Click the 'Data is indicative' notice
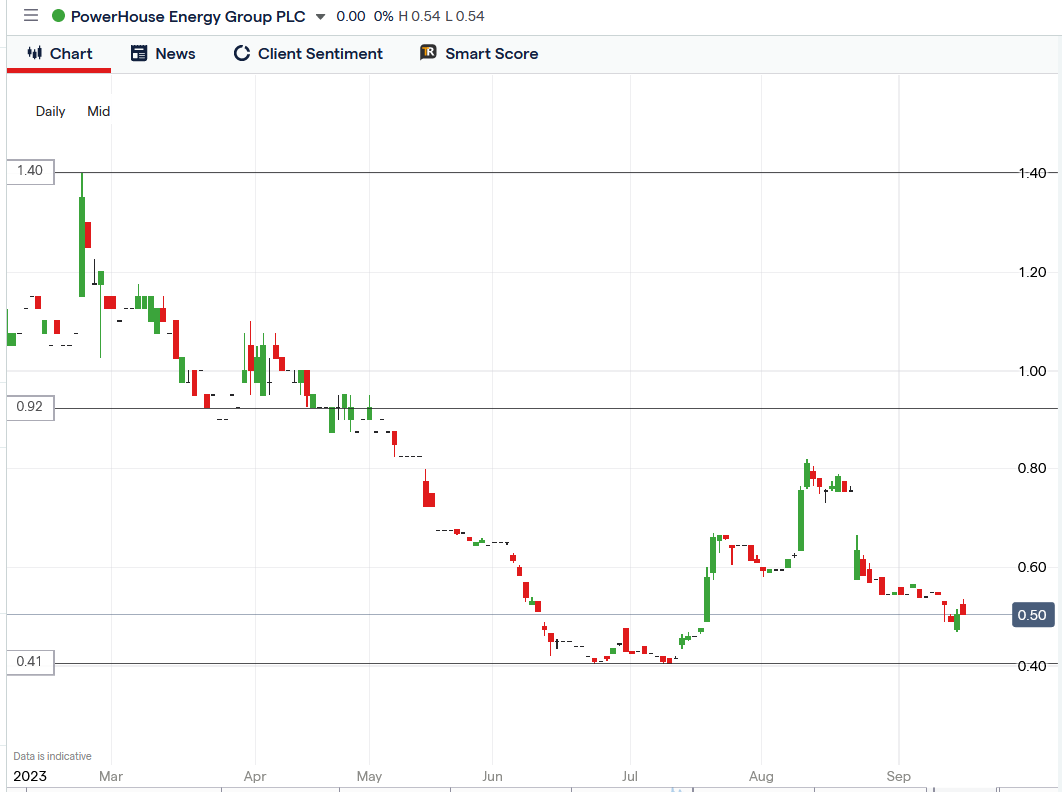This screenshot has width=1062, height=792. 52,756
